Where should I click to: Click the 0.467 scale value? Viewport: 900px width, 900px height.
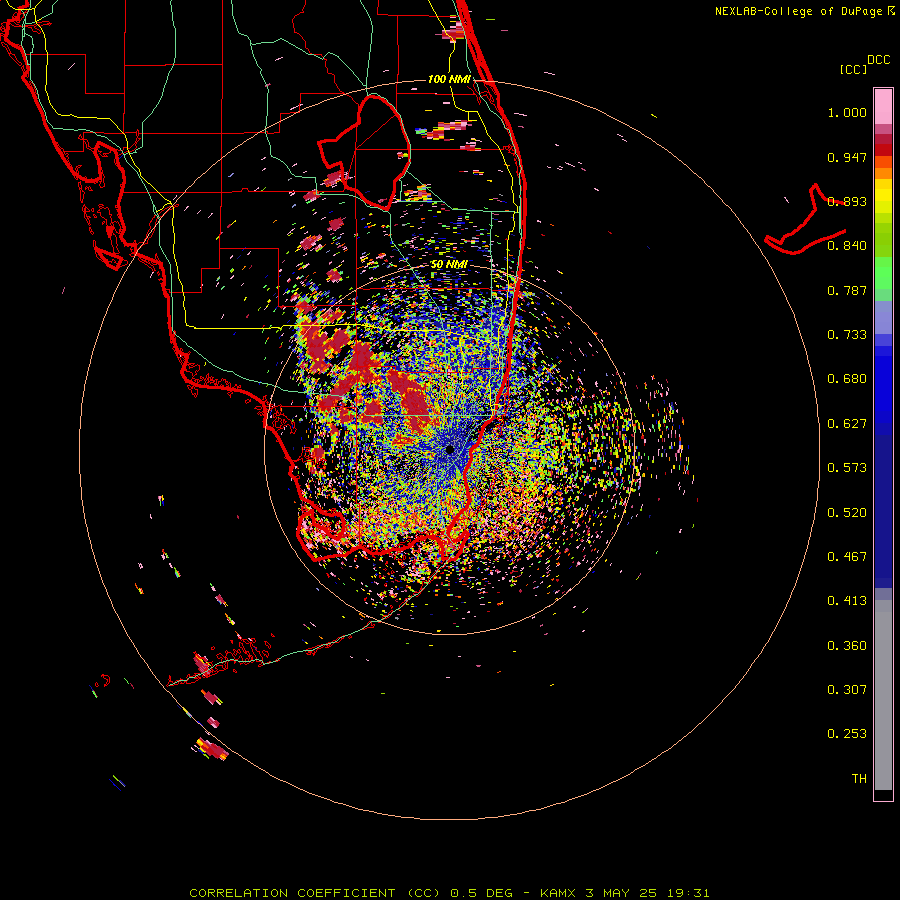tap(847, 557)
